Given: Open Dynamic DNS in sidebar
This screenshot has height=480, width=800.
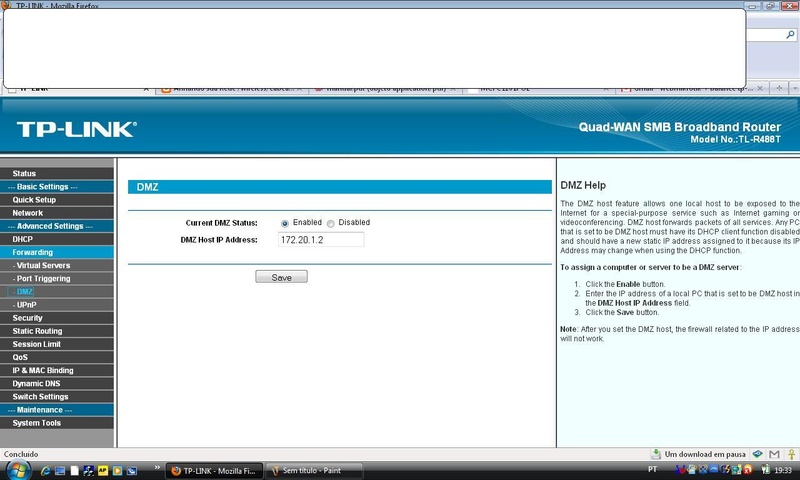Looking at the screenshot, I should pyautogui.click(x=57, y=384).
